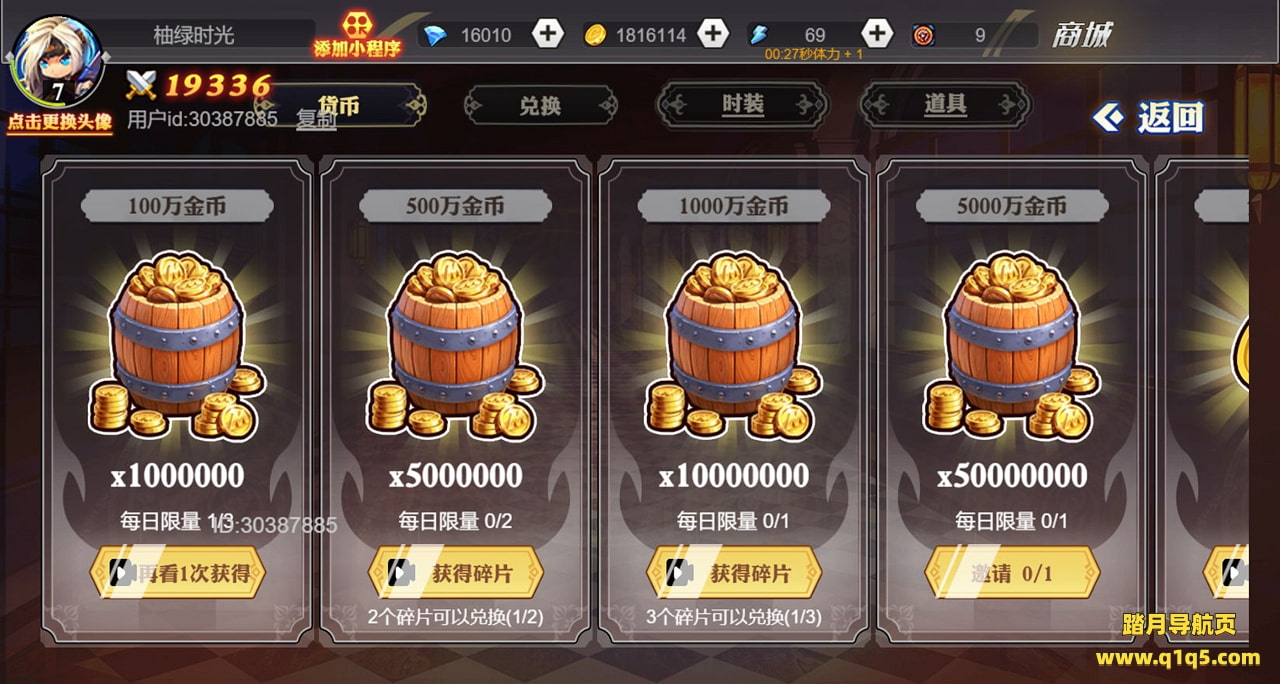Tap the 添加小程序 icon
Screen dimensions: 1280x684
click(x=357, y=36)
